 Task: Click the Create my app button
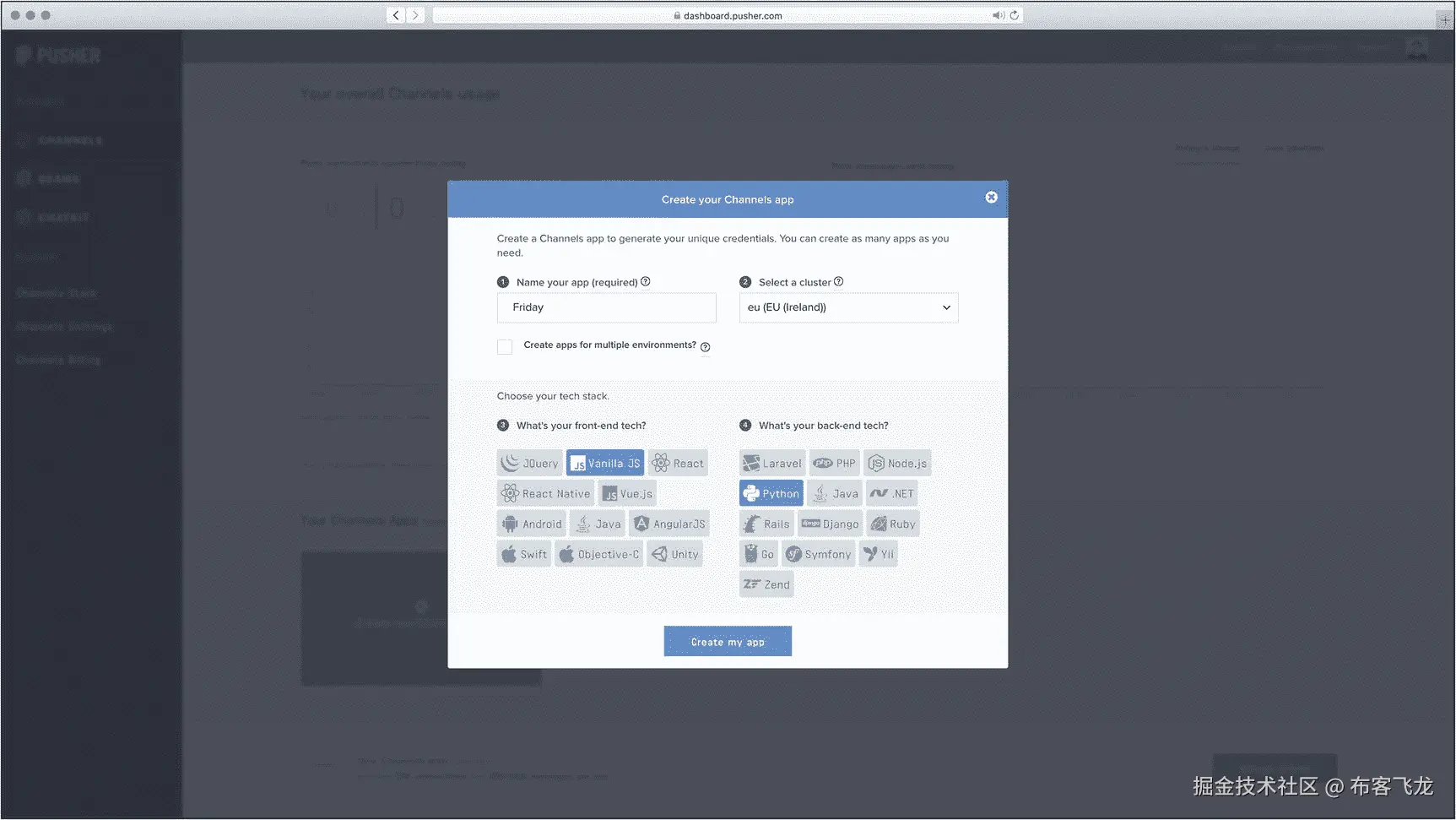(728, 642)
